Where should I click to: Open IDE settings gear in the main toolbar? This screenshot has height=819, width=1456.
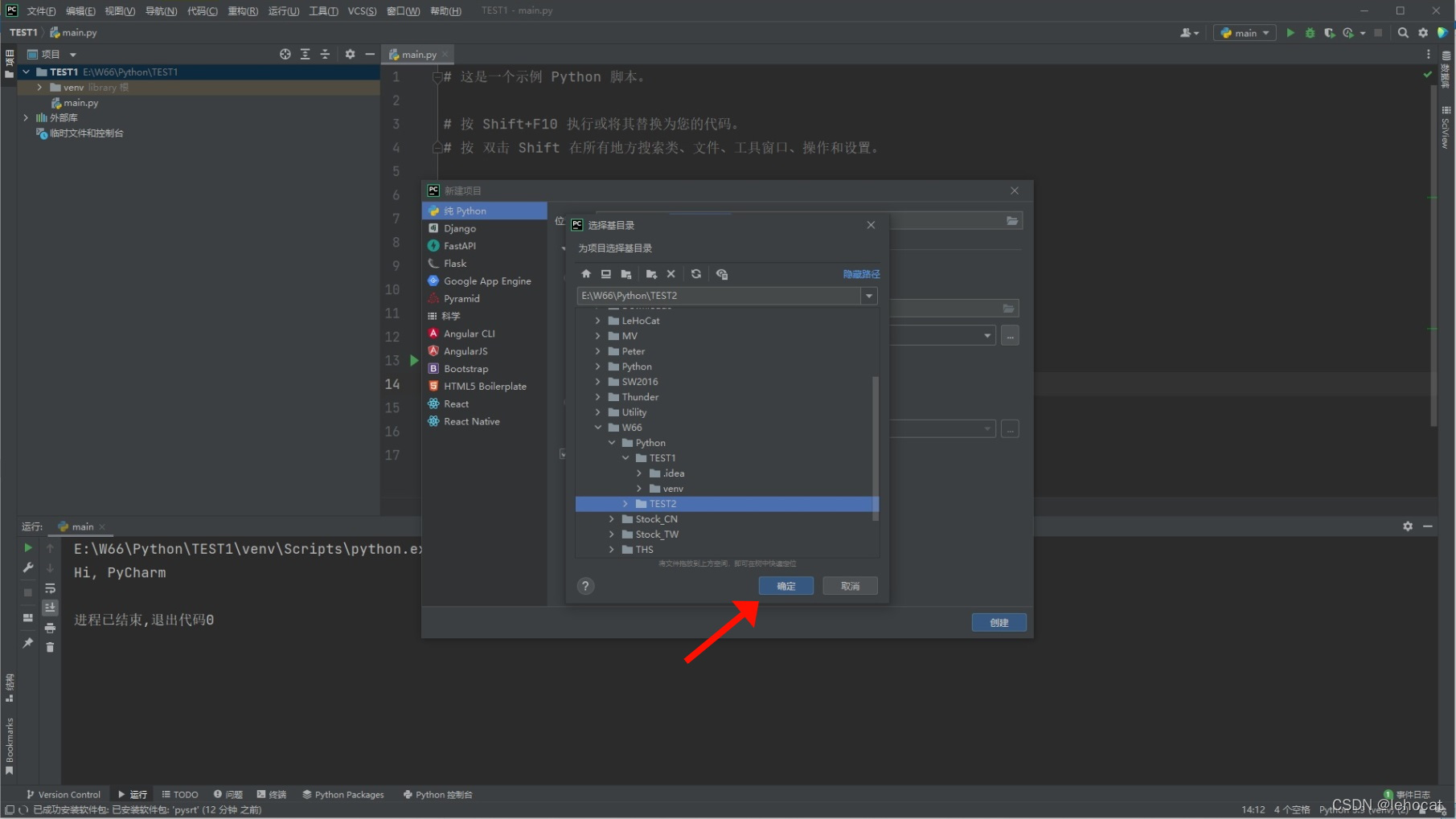pyautogui.click(x=1423, y=33)
